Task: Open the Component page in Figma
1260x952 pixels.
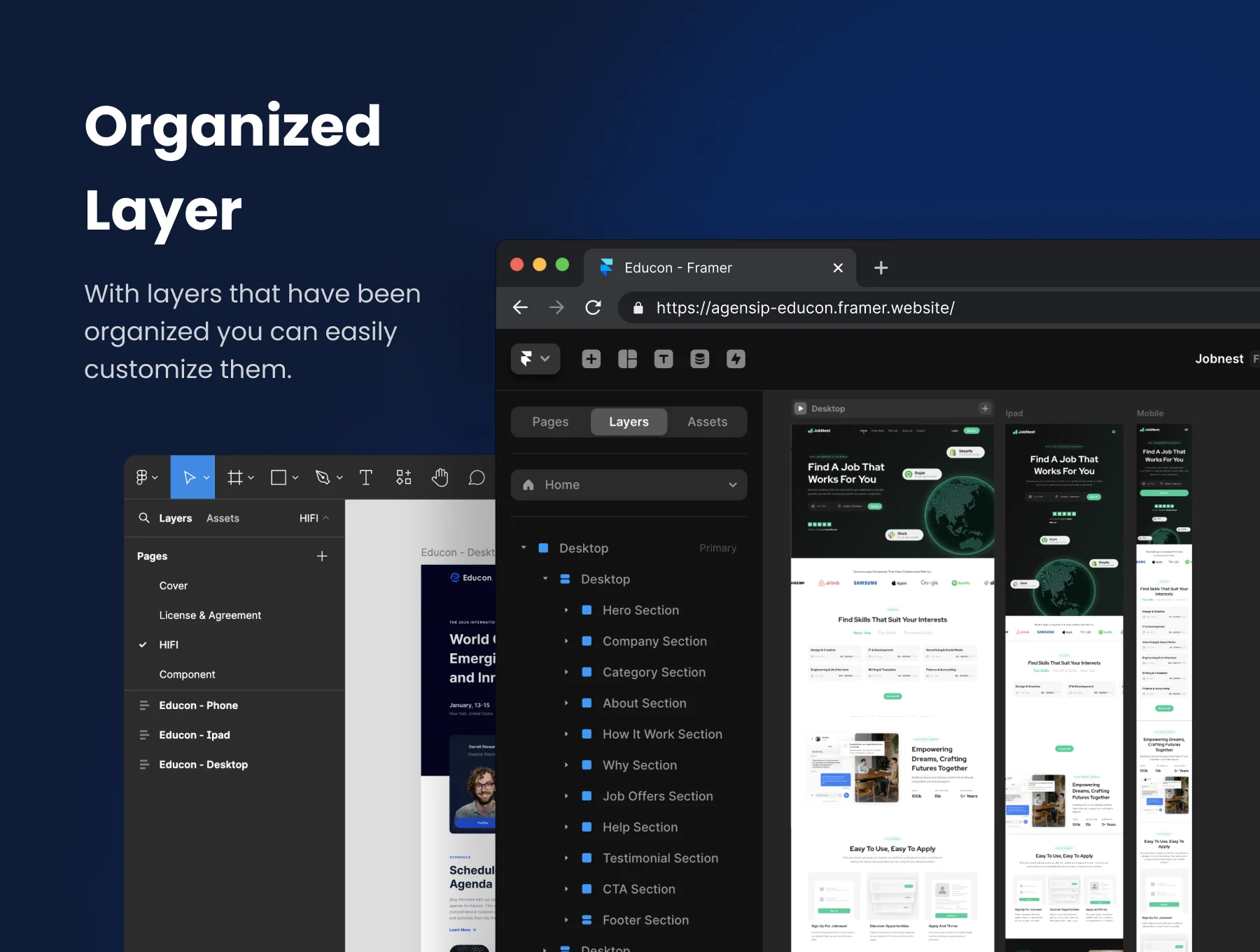Action: [187, 674]
